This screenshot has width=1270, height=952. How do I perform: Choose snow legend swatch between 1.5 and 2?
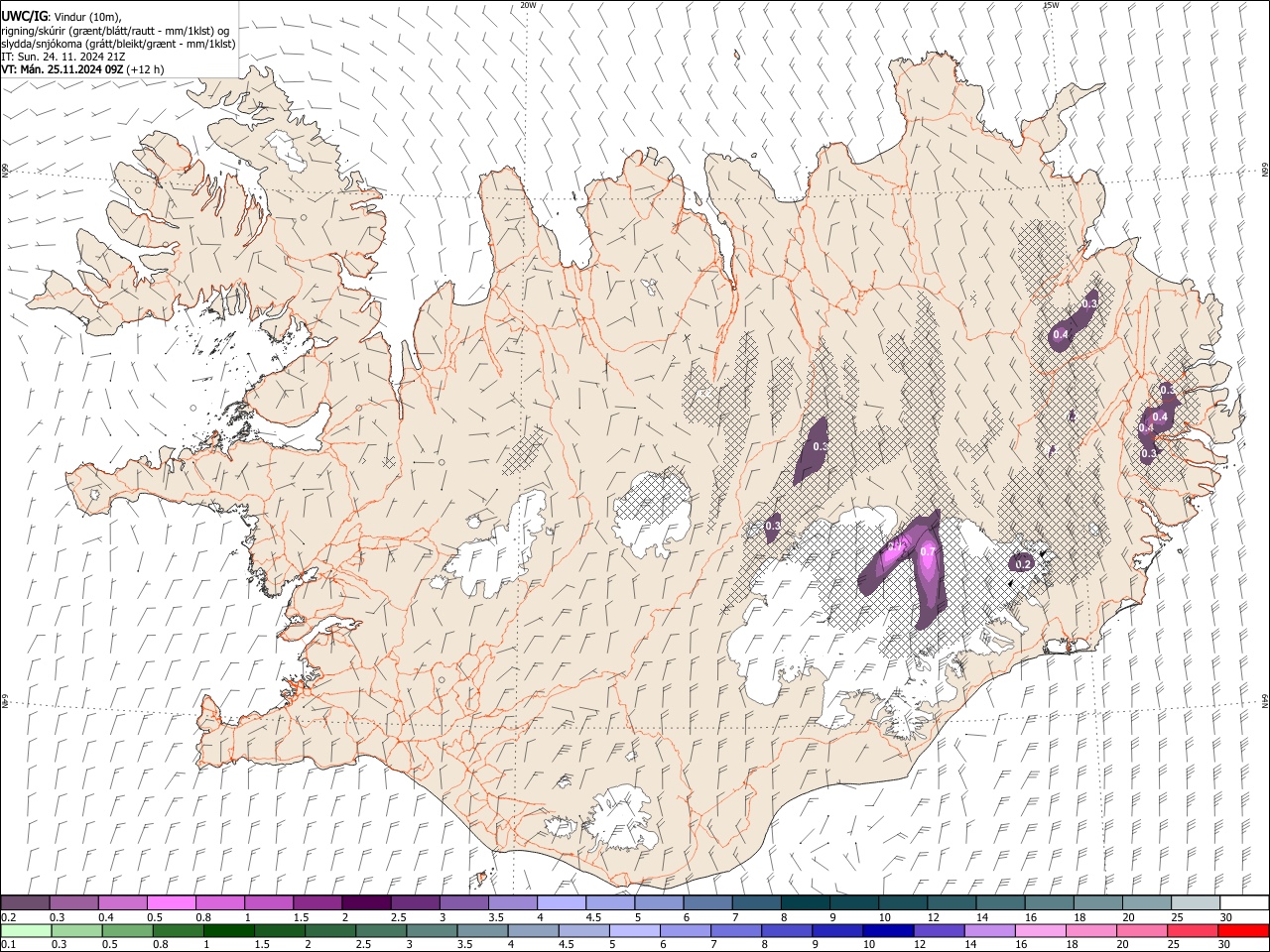coord(317,902)
